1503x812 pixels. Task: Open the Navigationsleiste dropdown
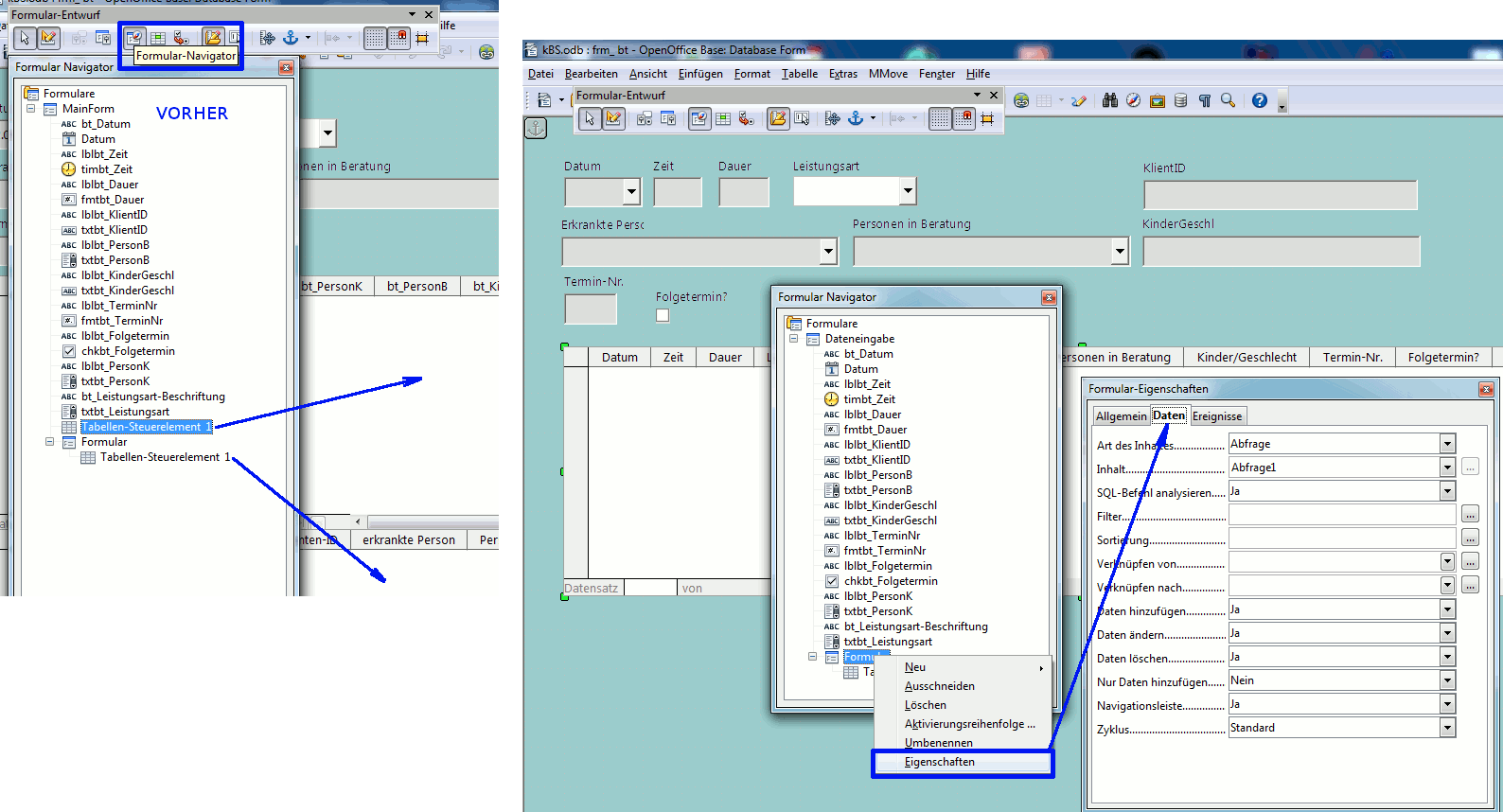click(1446, 704)
